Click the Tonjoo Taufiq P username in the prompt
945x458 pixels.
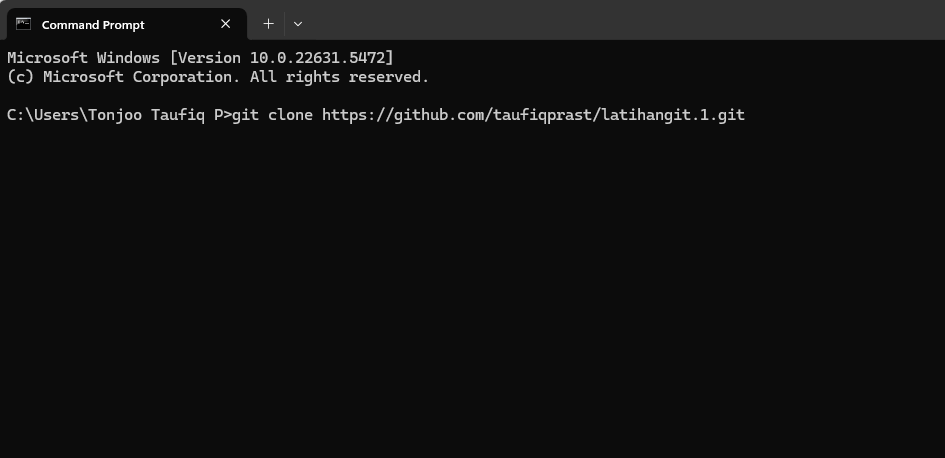point(155,114)
